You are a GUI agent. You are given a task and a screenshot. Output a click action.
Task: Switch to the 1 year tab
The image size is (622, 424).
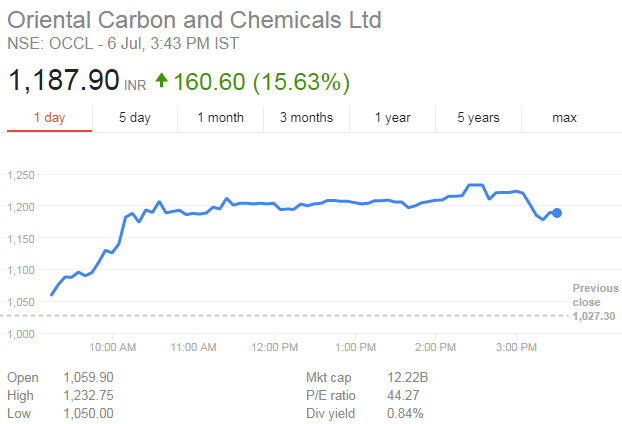pos(392,118)
